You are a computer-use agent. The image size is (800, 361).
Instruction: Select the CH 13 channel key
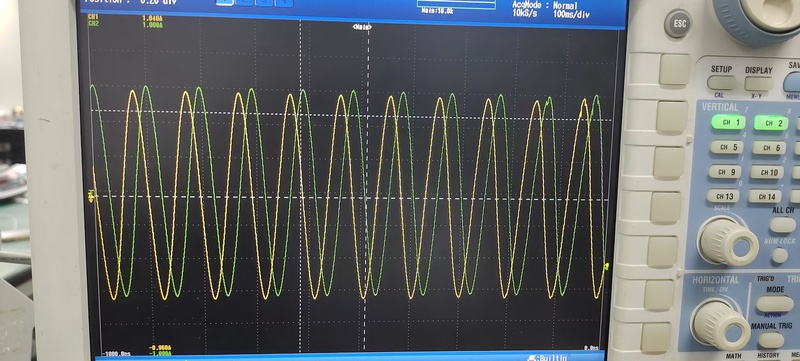723,196
